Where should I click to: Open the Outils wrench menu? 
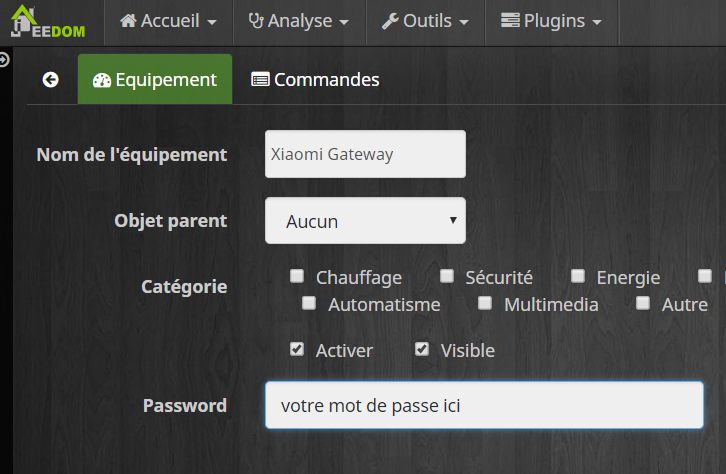425,21
